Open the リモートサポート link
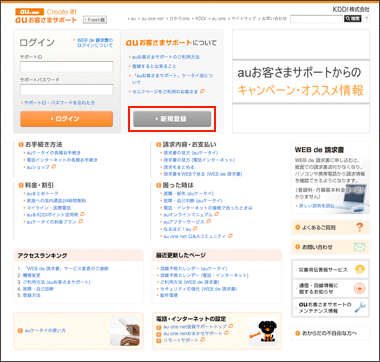This screenshot has width=380, height=362. pyautogui.click(x=181, y=340)
